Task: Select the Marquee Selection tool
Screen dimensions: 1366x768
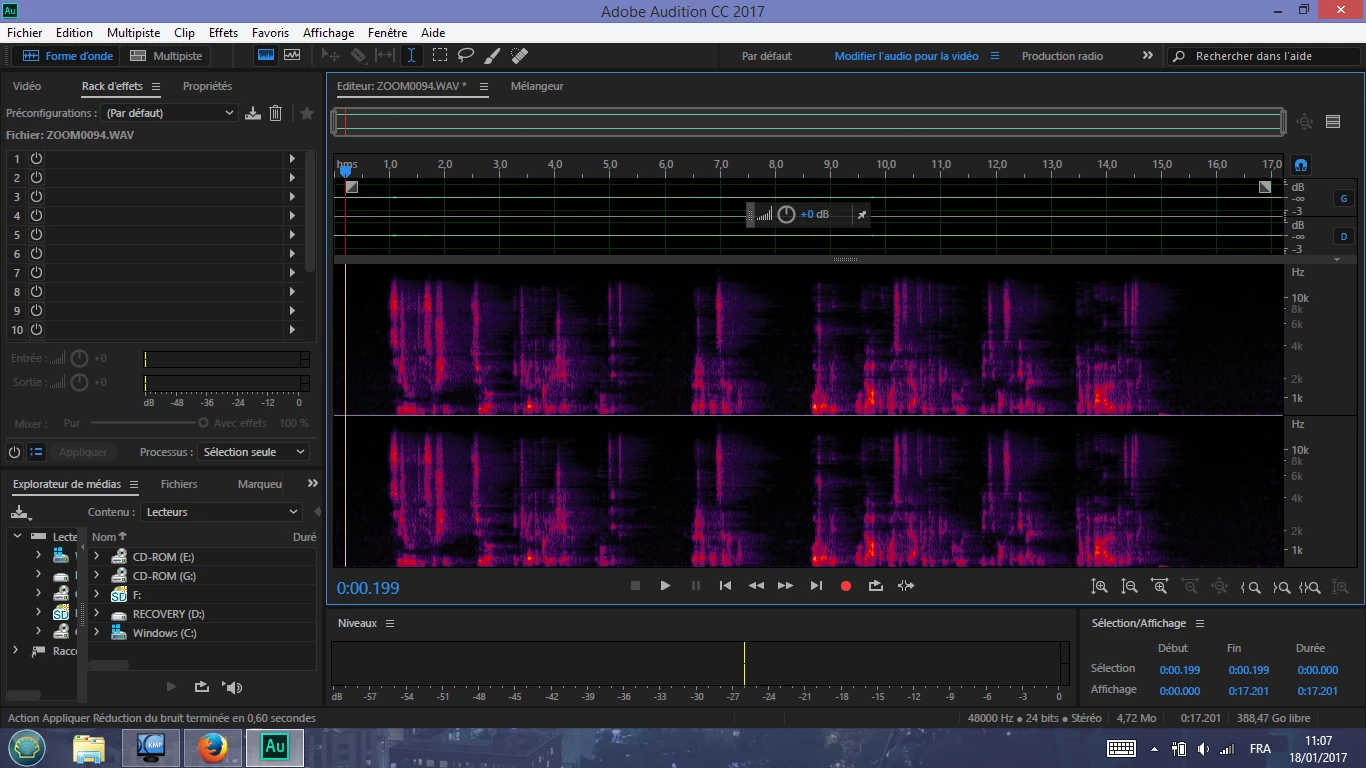Action: (x=439, y=56)
